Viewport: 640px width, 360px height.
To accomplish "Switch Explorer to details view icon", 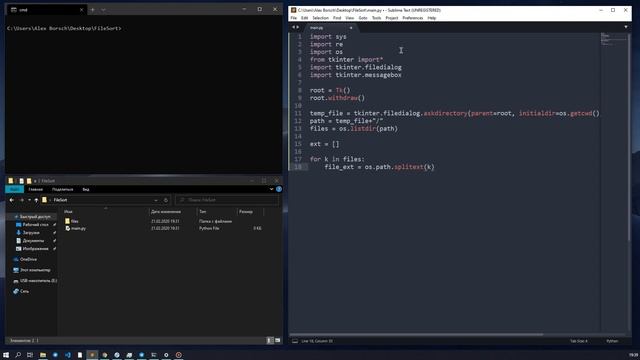I will (270, 340).
